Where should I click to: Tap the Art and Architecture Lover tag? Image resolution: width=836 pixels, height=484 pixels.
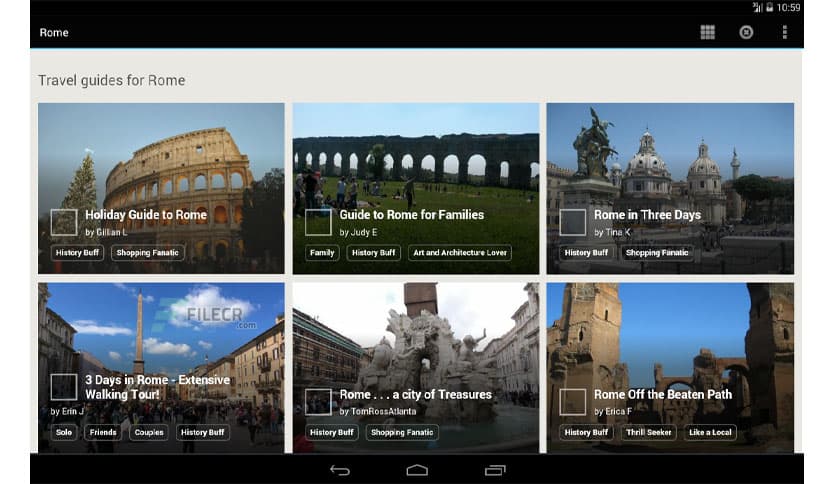pyautogui.click(x=461, y=253)
